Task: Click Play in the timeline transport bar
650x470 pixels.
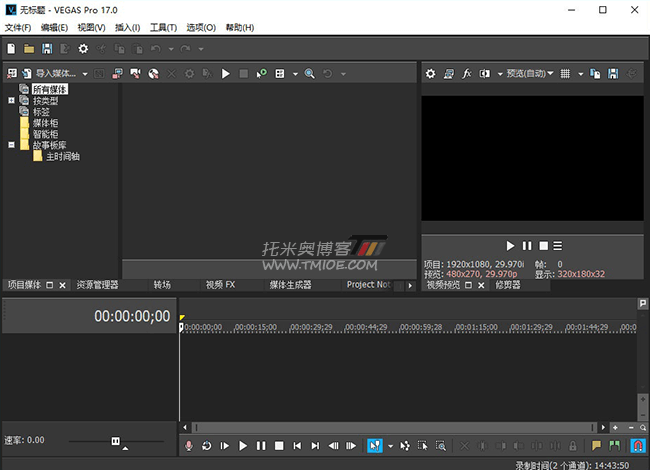Action: (243, 446)
